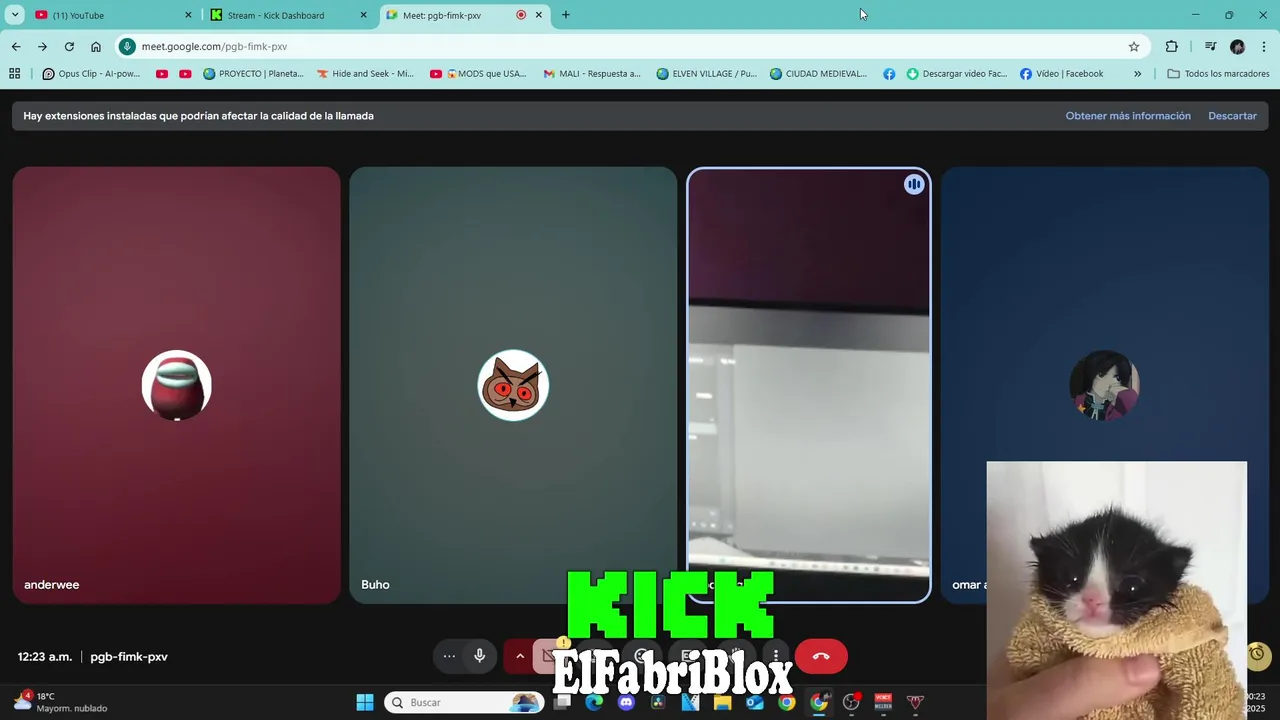Click the microphone site permission icon

(128, 46)
